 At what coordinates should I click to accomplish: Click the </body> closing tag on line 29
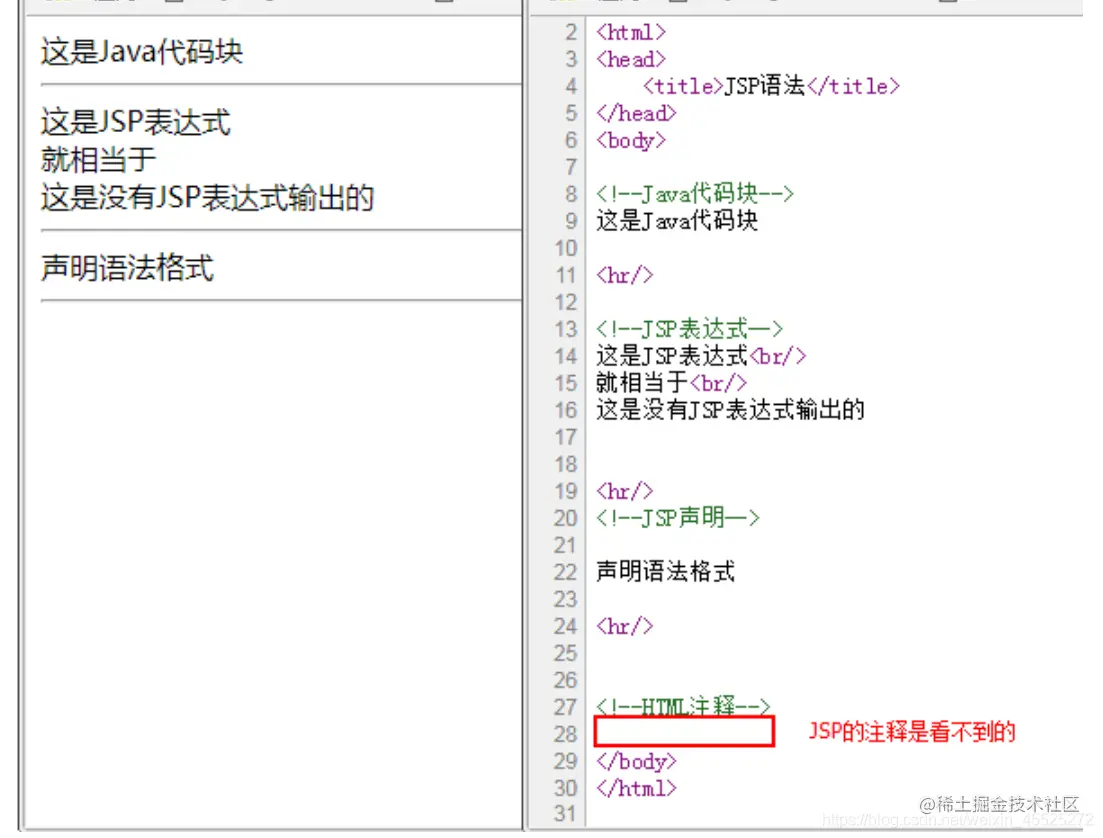pos(636,761)
